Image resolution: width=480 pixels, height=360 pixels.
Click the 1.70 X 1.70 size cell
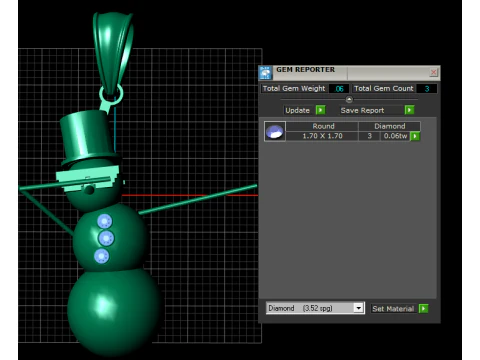[x=322, y=136]
